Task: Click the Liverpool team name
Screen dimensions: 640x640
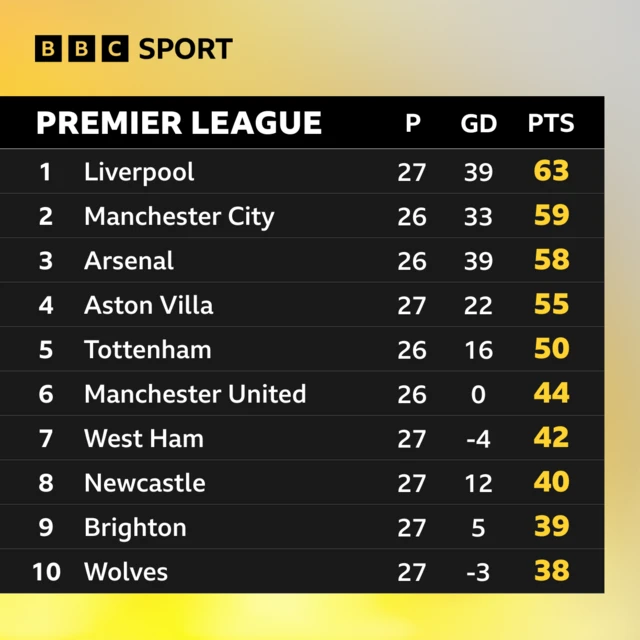Action: coord(139,172)
